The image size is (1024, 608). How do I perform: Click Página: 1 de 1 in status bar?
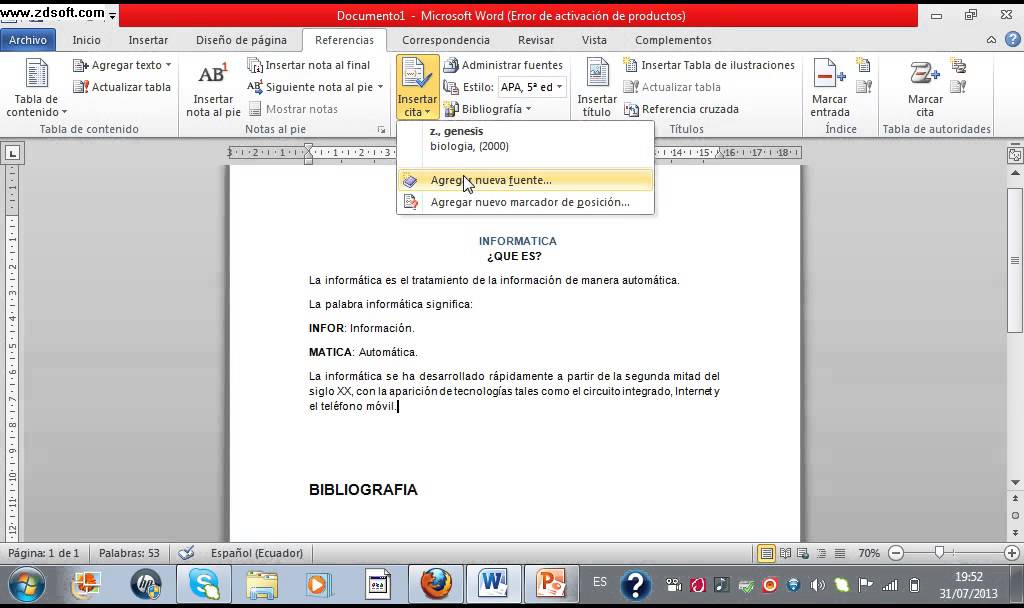(x=43, y=553)
